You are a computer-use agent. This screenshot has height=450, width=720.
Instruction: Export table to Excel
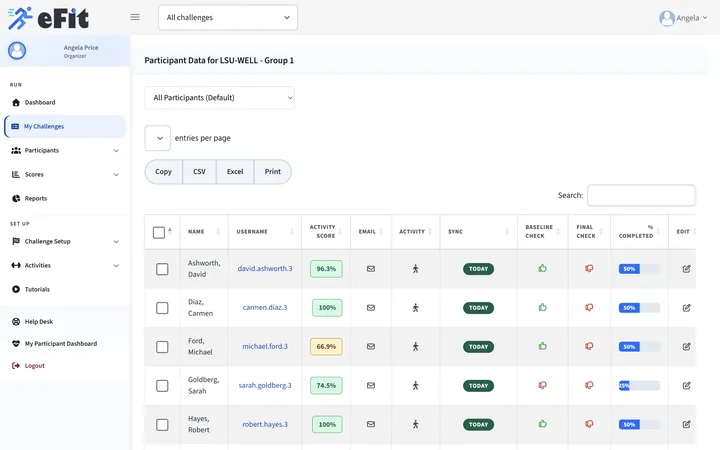coord(235,172)
